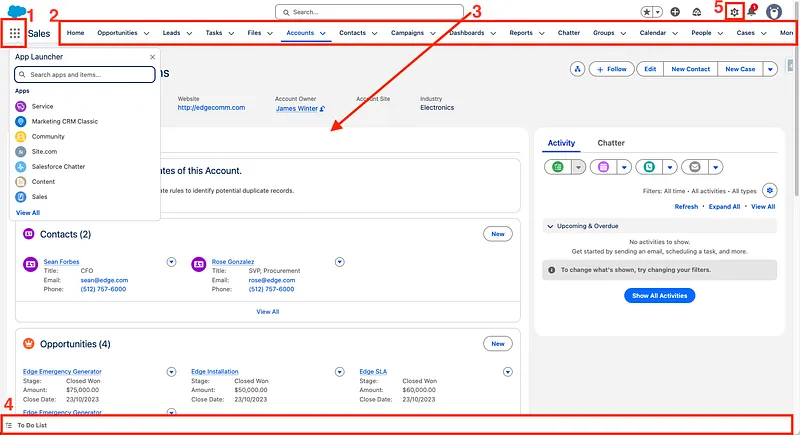
Task: Click the Content app icon
Action: 20,182
